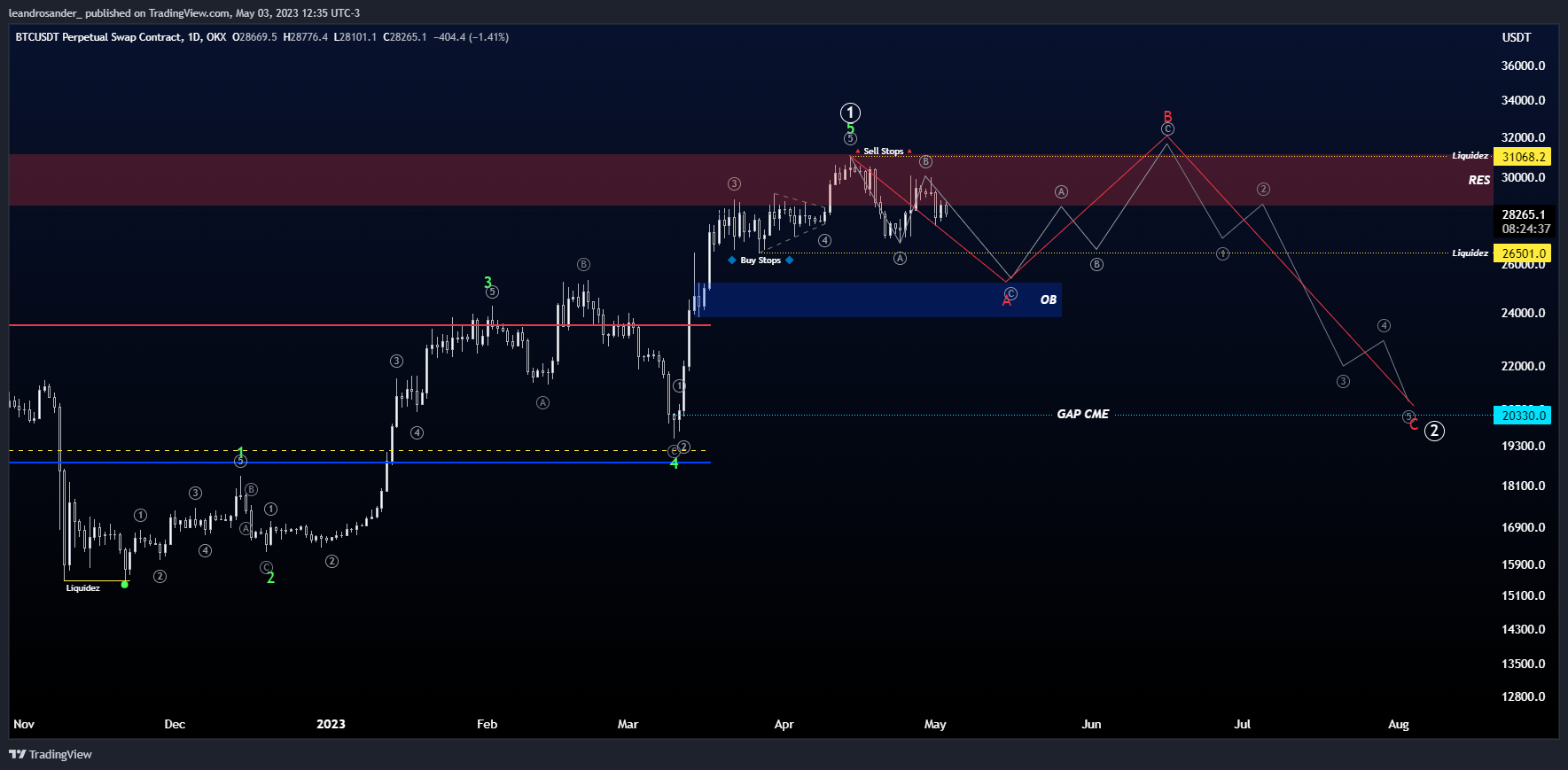Click the green dot under the Liquidez low
The image size is (1568, 770).
[x=125, y=584]
